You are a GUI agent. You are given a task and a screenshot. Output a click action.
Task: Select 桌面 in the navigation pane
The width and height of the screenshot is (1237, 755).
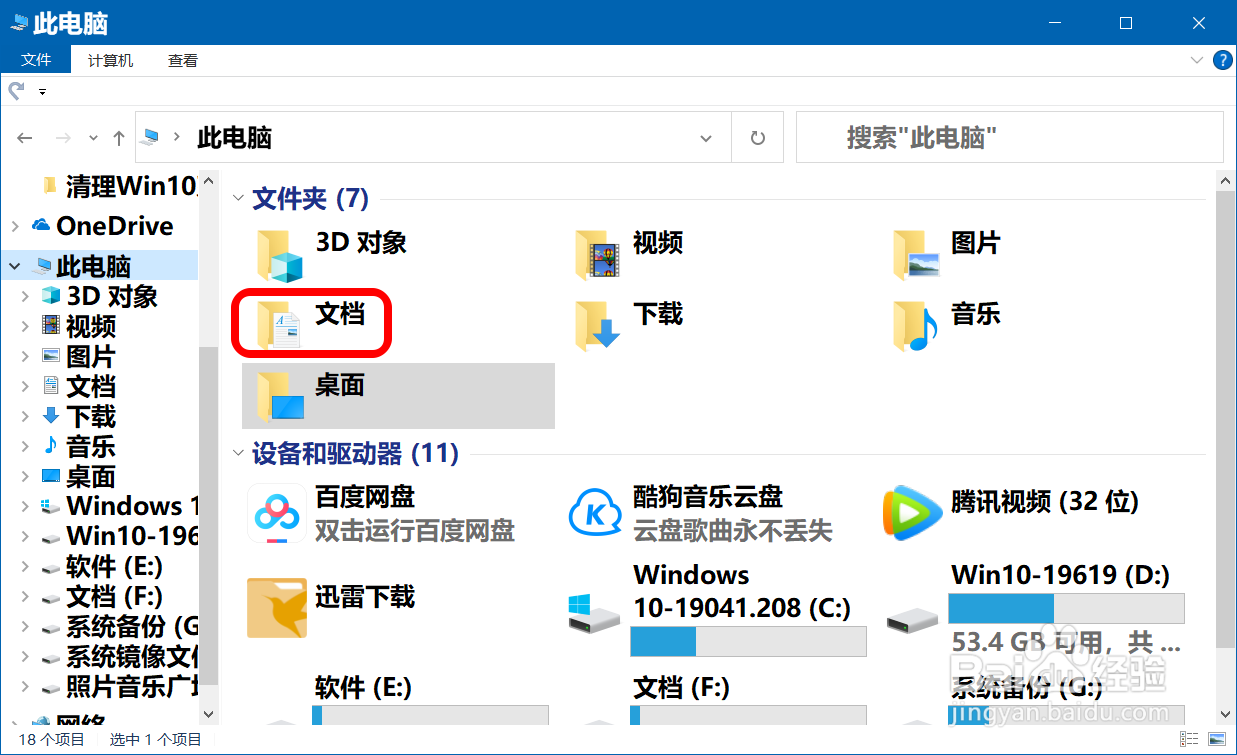[x=87, y=477]
